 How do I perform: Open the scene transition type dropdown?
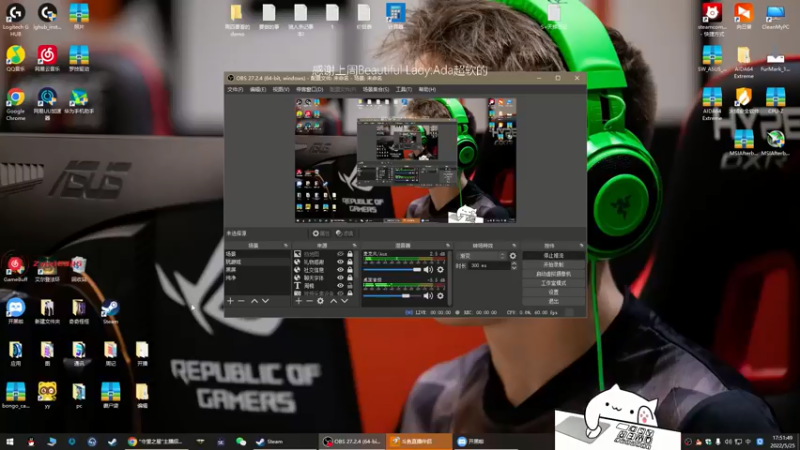(x=482, y=256)
